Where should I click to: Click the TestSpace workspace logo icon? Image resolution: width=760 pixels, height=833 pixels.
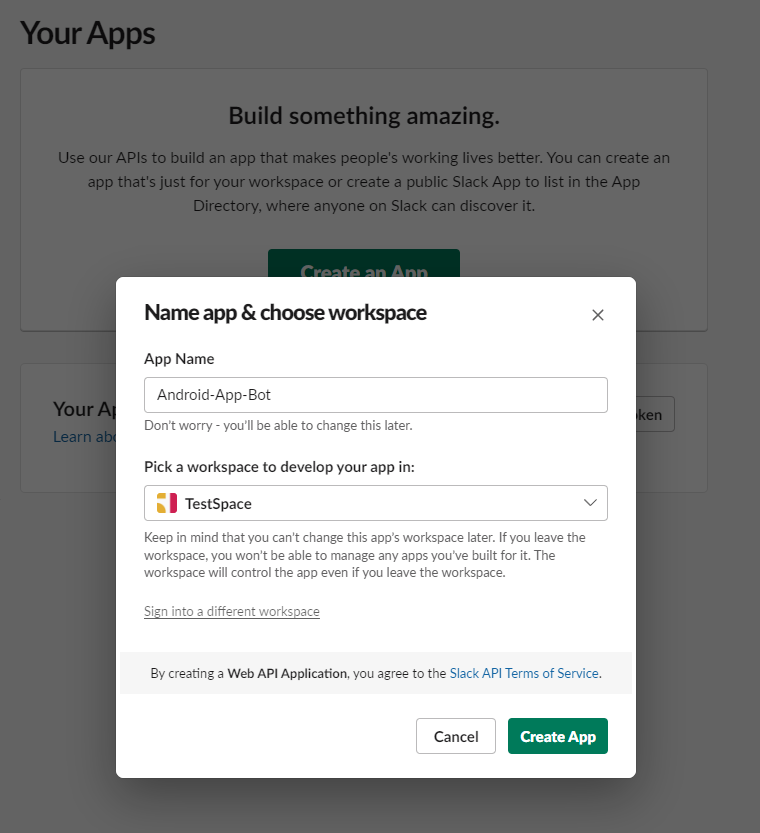[167, 503]
